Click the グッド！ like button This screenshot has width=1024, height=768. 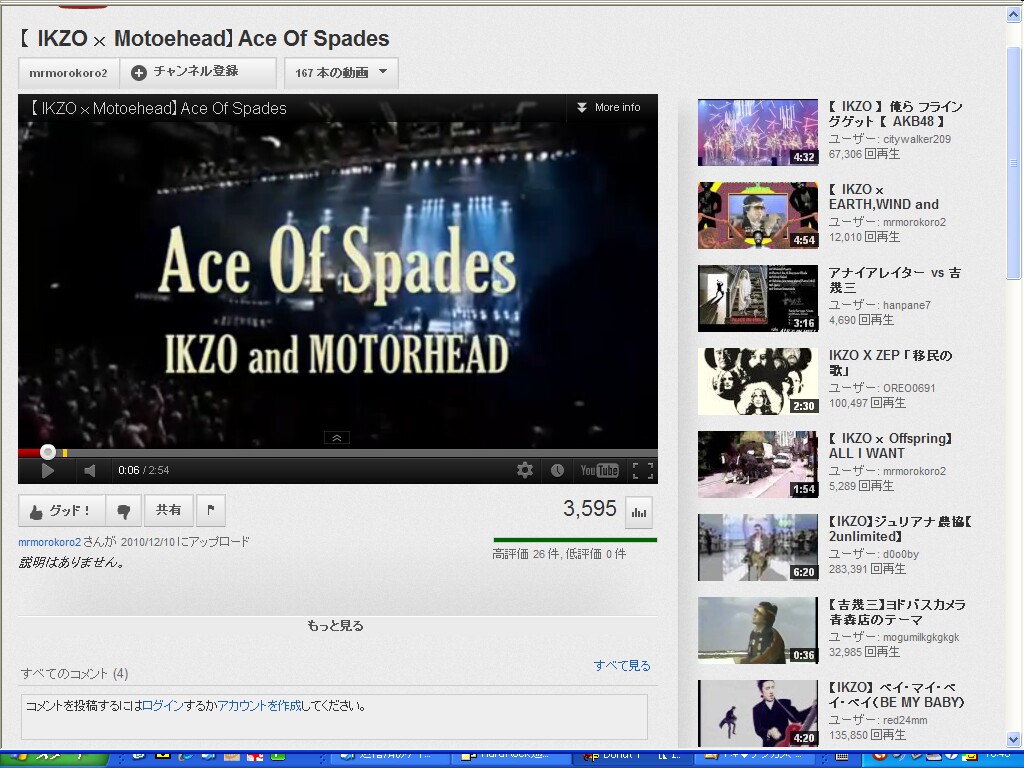pyautogui.click(x=62, y=511)
